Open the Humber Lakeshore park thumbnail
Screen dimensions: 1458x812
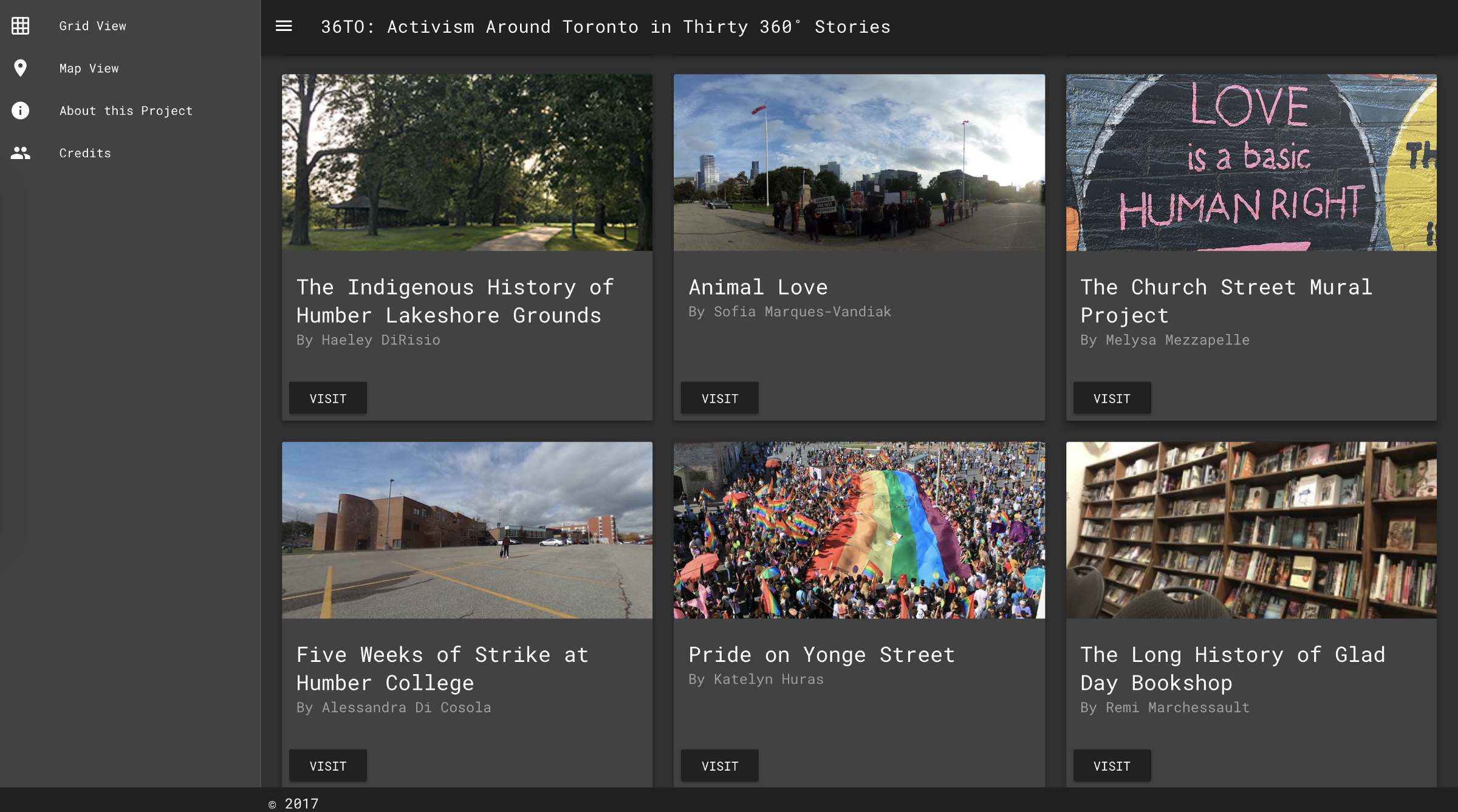467,162
